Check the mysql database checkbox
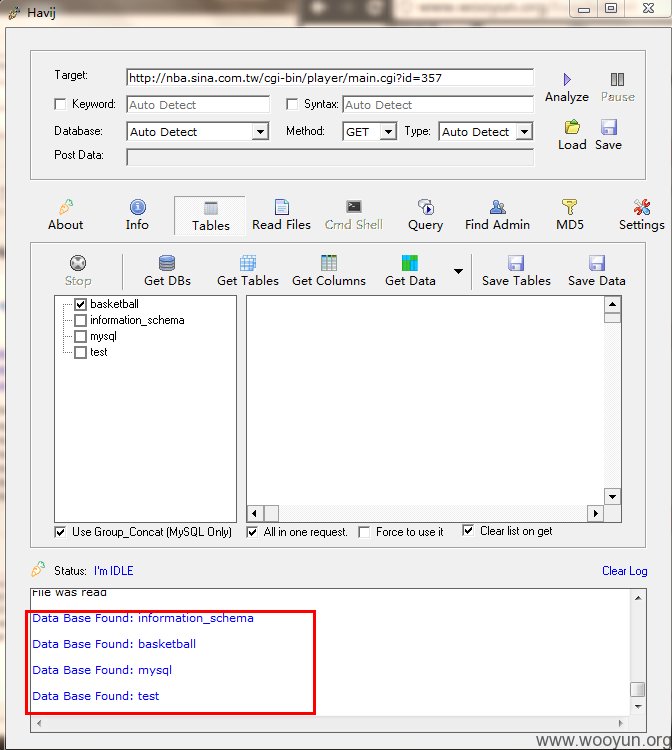Screen dimensions: 672x750 pyautogui.click(x=80, y=336)
